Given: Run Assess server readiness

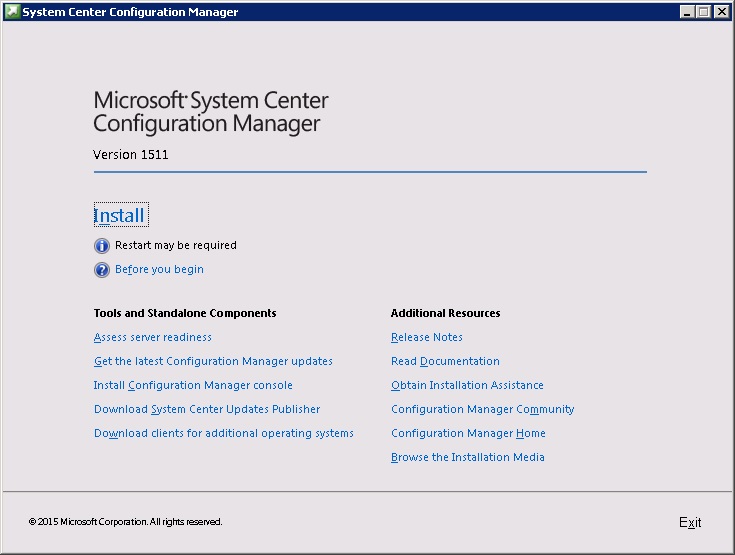Looking at the screenshot, I should [x=152, y=337].
